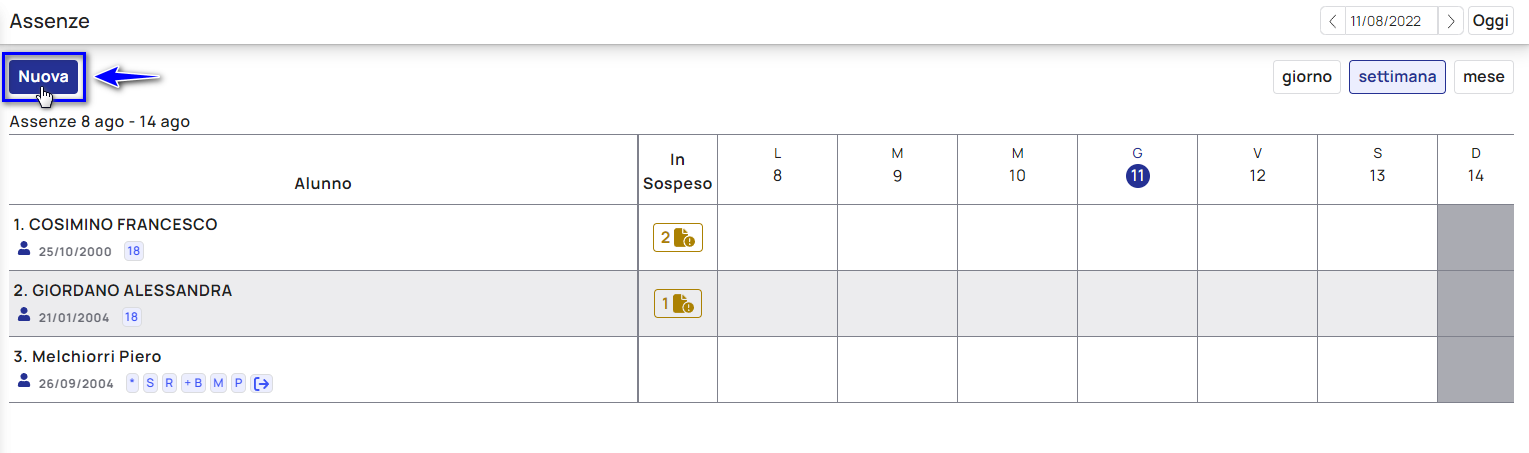This screenshot has height=453, width=1529.
Task: Go to previous date with left chevron
Action: 1333,21
